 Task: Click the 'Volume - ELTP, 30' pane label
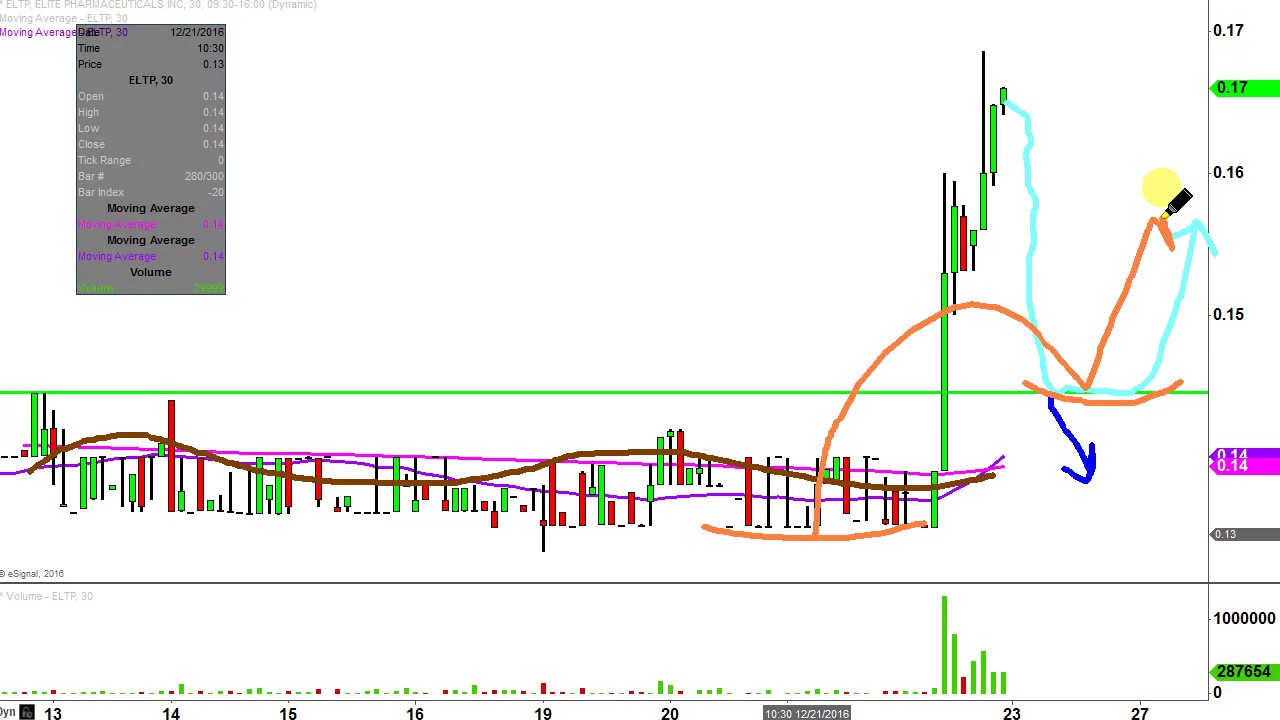click(x=47, y=596)
